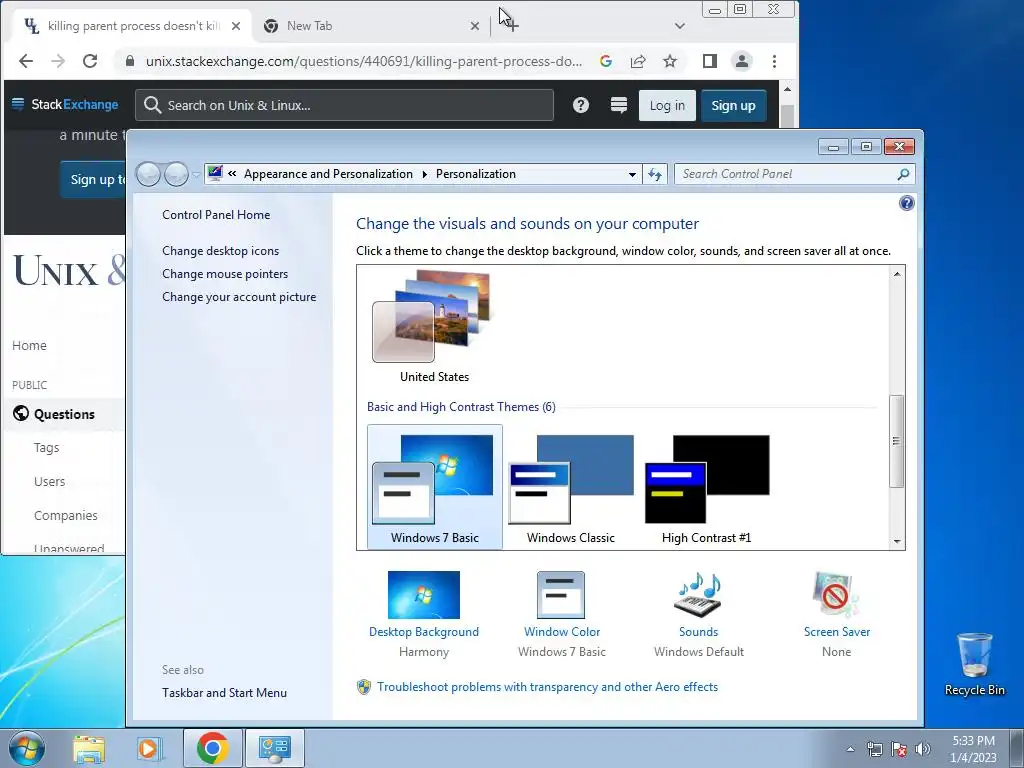Click the Search on Unix & Linux field
Image resolution: width=1024 pixels, height=768 pixels.
pyautogui.click(x=344, y=105)
